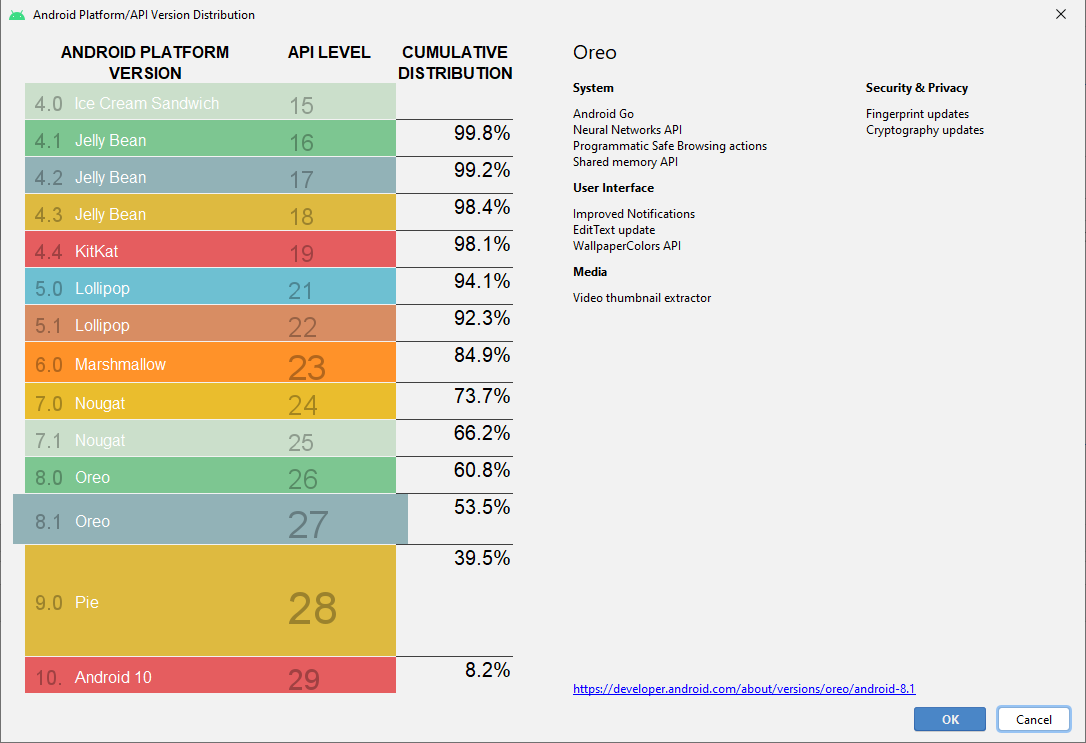Pick the 4.3 Jelly Bean version bar
Viewport: 1086px width, 743px height.
(x=210, y=214)
